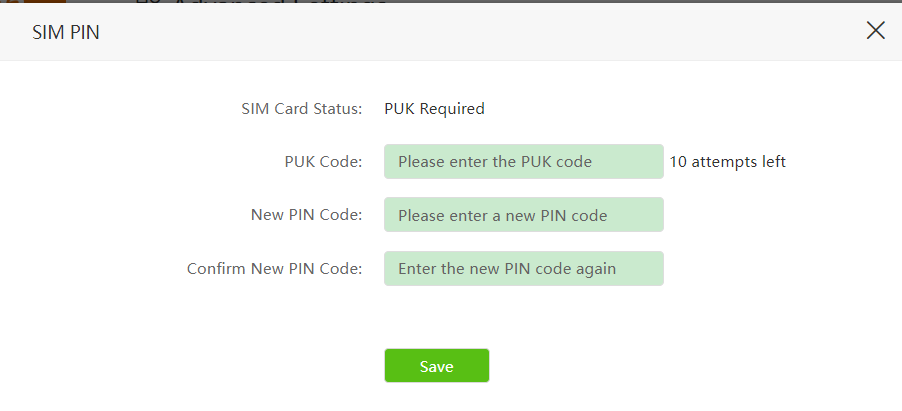The width and height of the screenshot is (902, 411).
Task: Click the PUK Code label
Action: tap(323, 162)
